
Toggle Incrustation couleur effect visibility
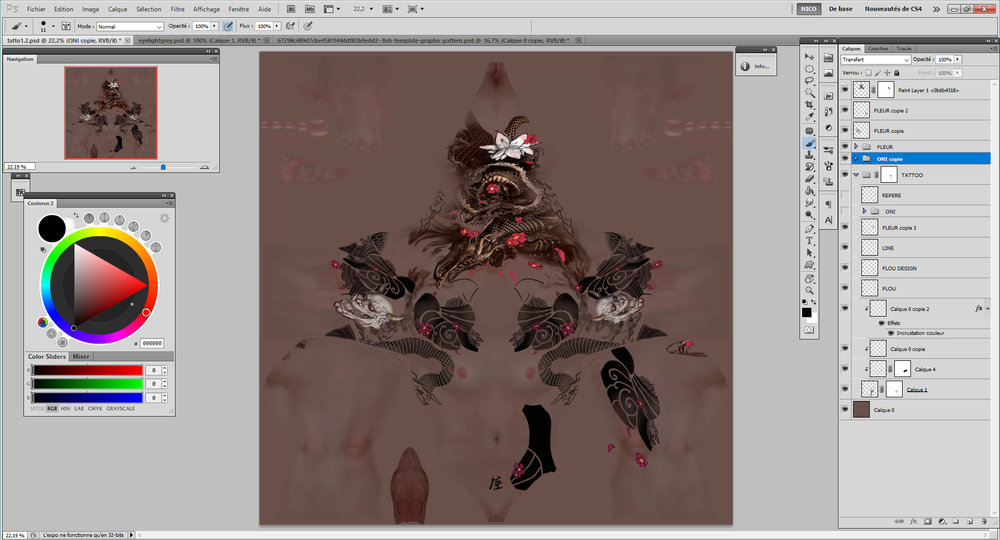[891, 333]
